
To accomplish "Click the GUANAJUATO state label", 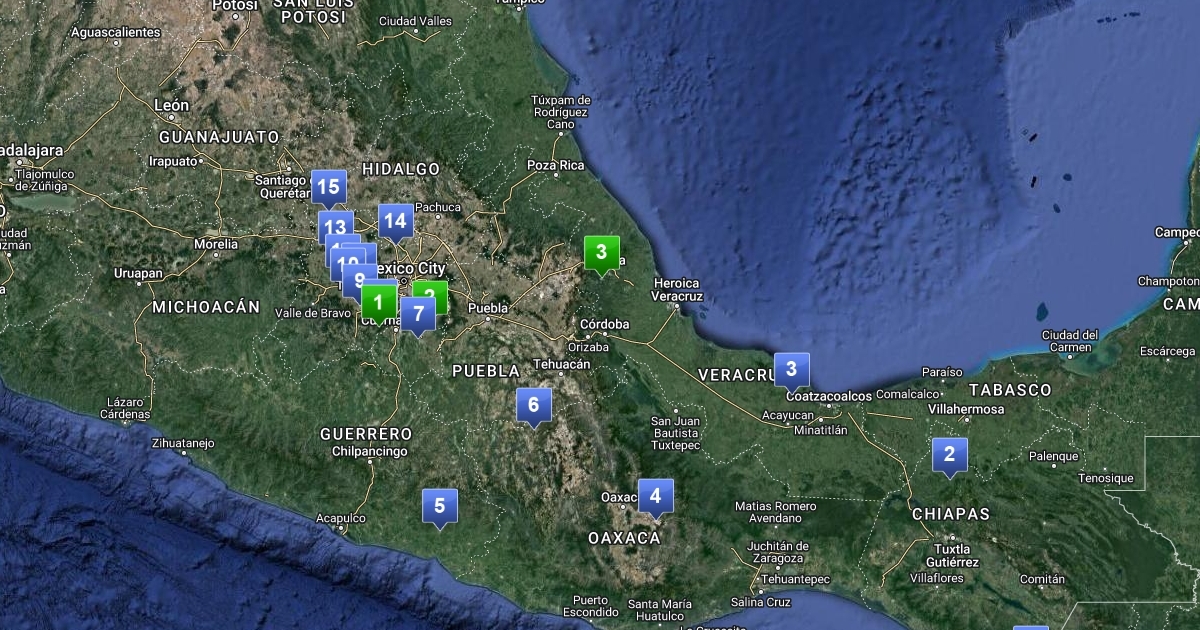I will point(219,136).
